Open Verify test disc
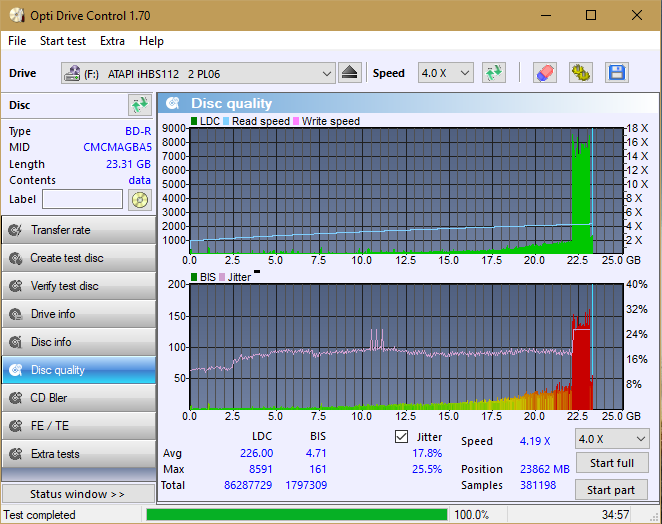Viewport: 662px width, 524px height. pyautogui.click(x=79, y=286)
